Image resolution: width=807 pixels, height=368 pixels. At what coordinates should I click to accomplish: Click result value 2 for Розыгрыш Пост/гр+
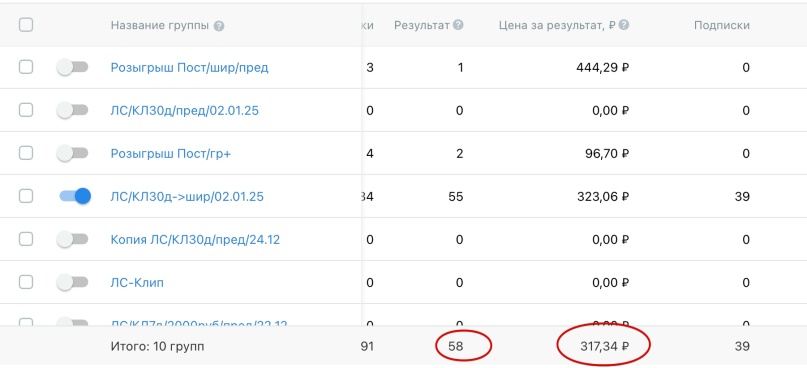pyautogui.click(x=460, y=153)
